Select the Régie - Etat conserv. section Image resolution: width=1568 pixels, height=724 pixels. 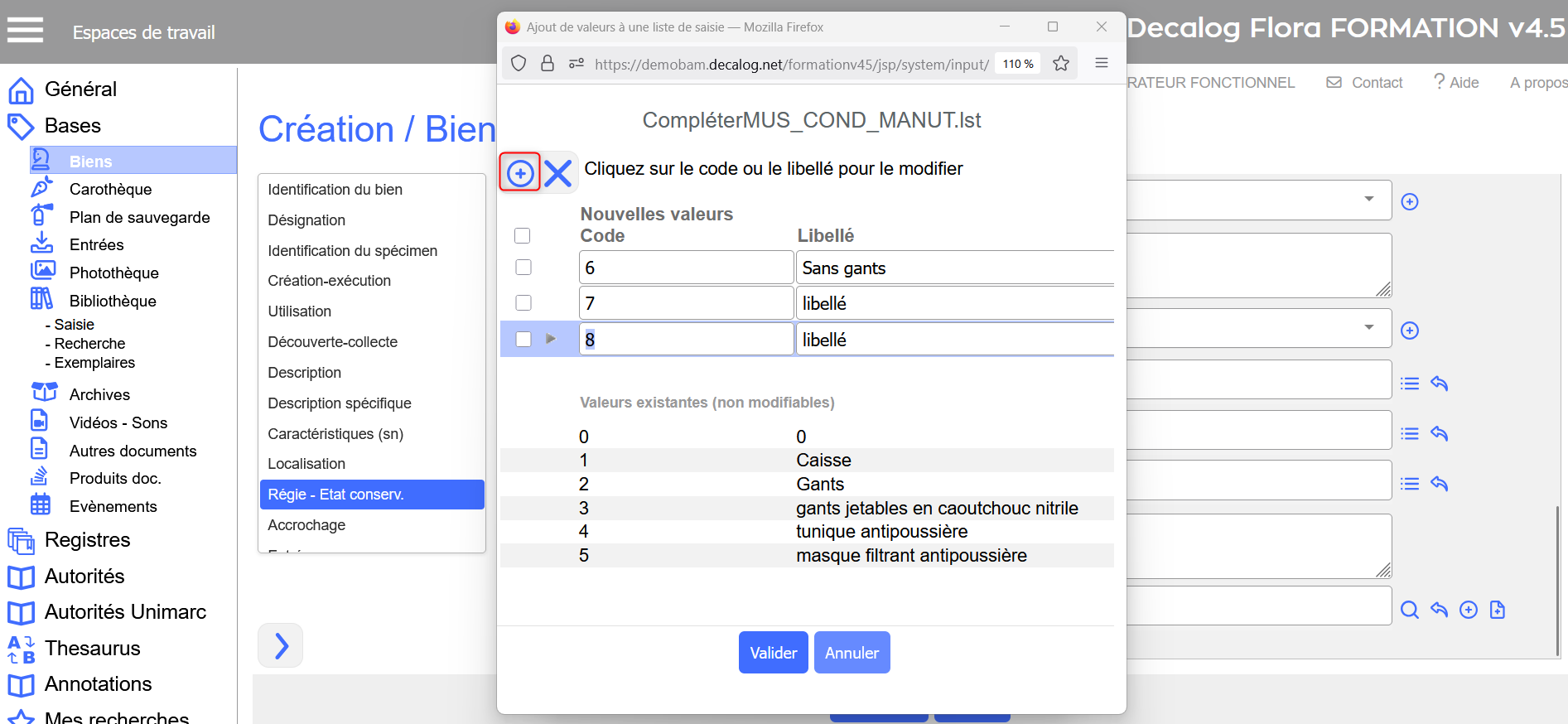point(371,495)
